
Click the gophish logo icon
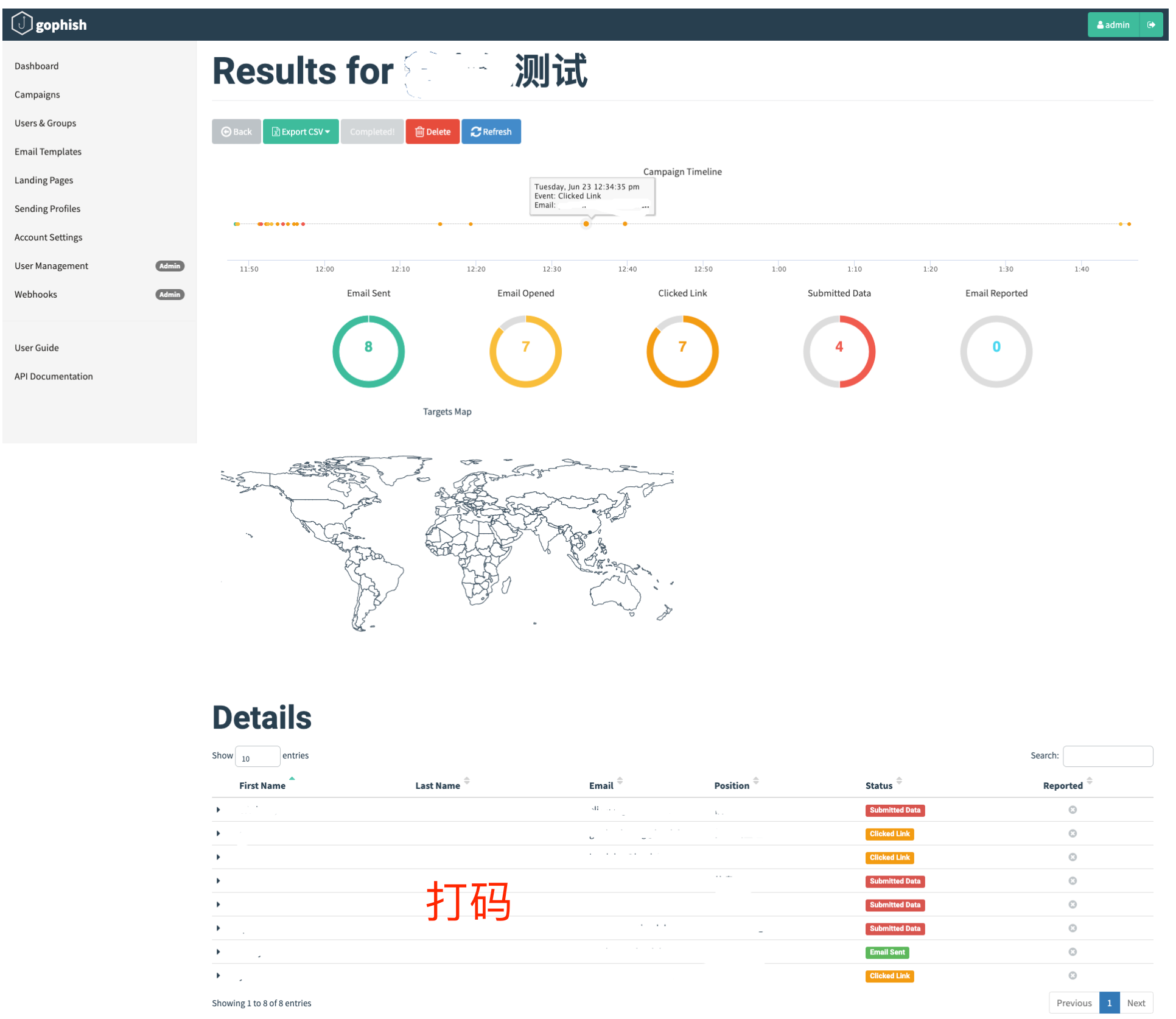click(x=22, y=24)
